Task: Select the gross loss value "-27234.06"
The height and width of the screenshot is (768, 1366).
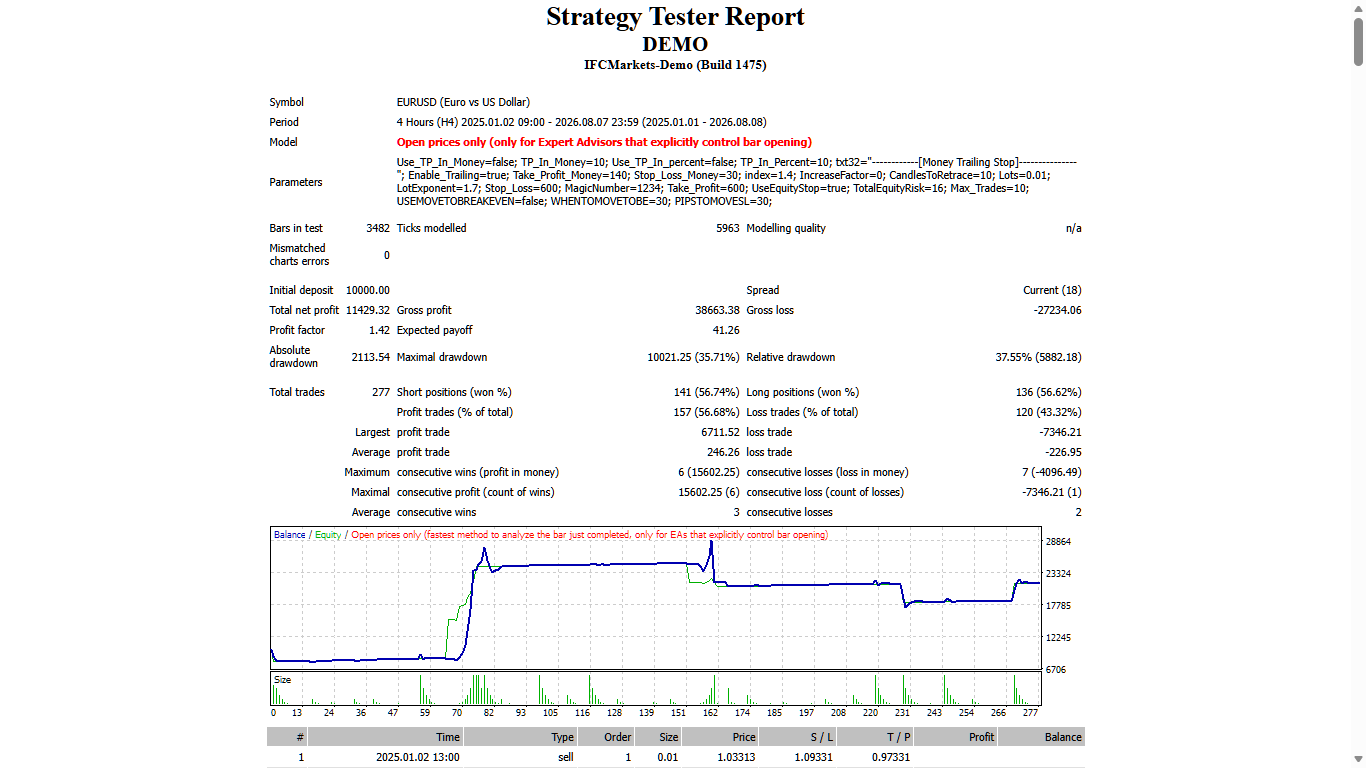Action: click(x=1057, y=310)
